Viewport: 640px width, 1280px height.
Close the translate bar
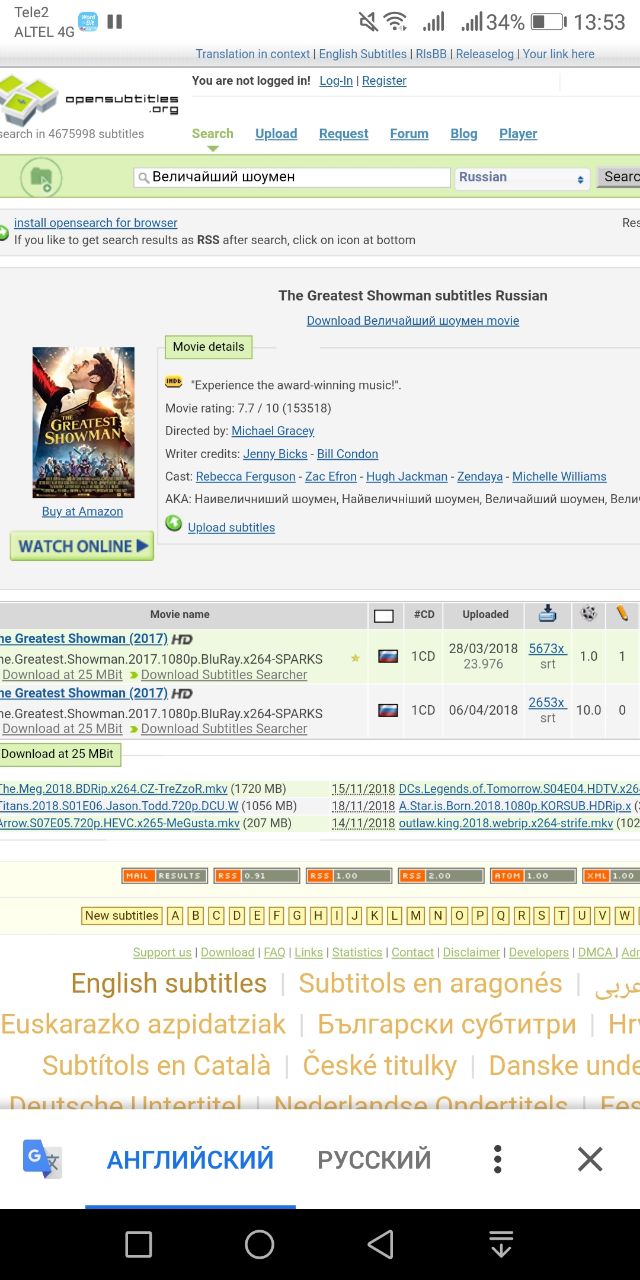(590, 1159)
